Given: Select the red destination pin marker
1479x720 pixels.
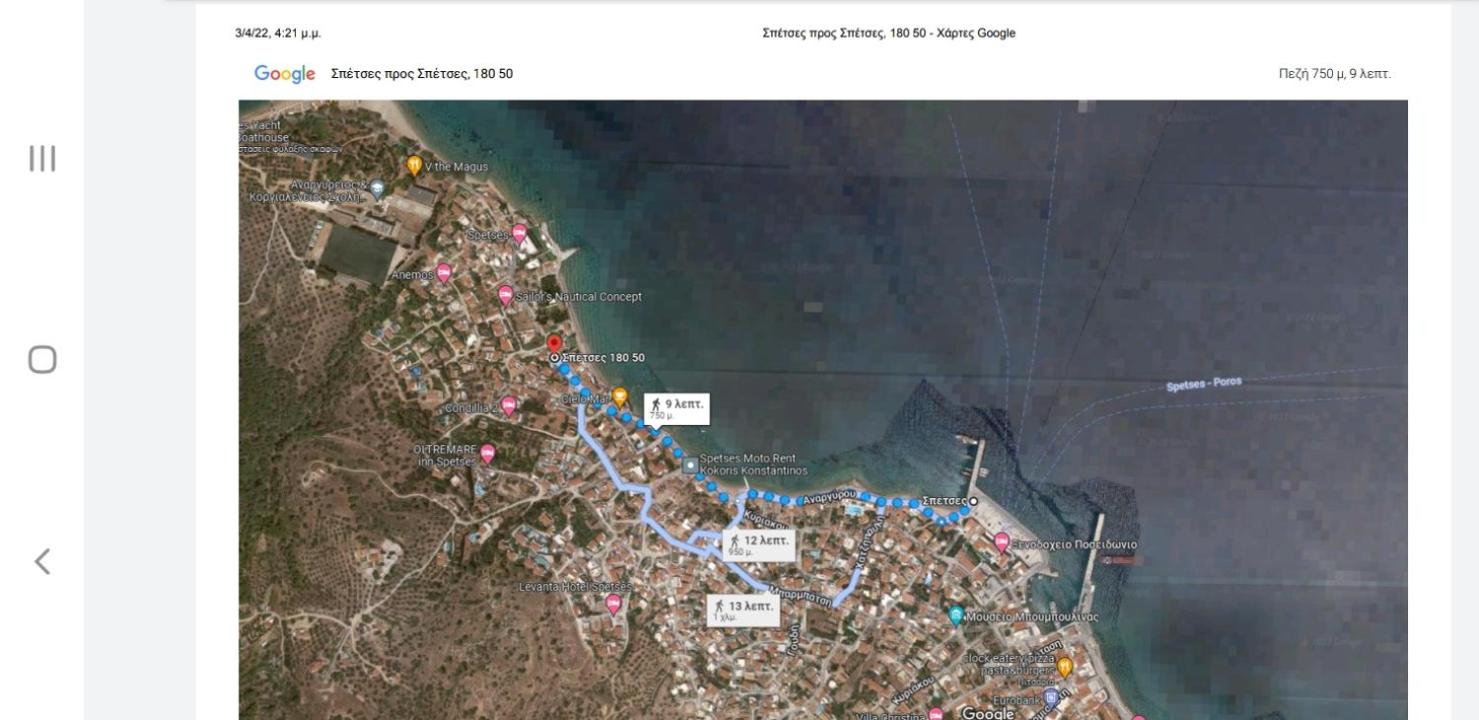Looking at the screenshot, I should click(x=554, y=346).
